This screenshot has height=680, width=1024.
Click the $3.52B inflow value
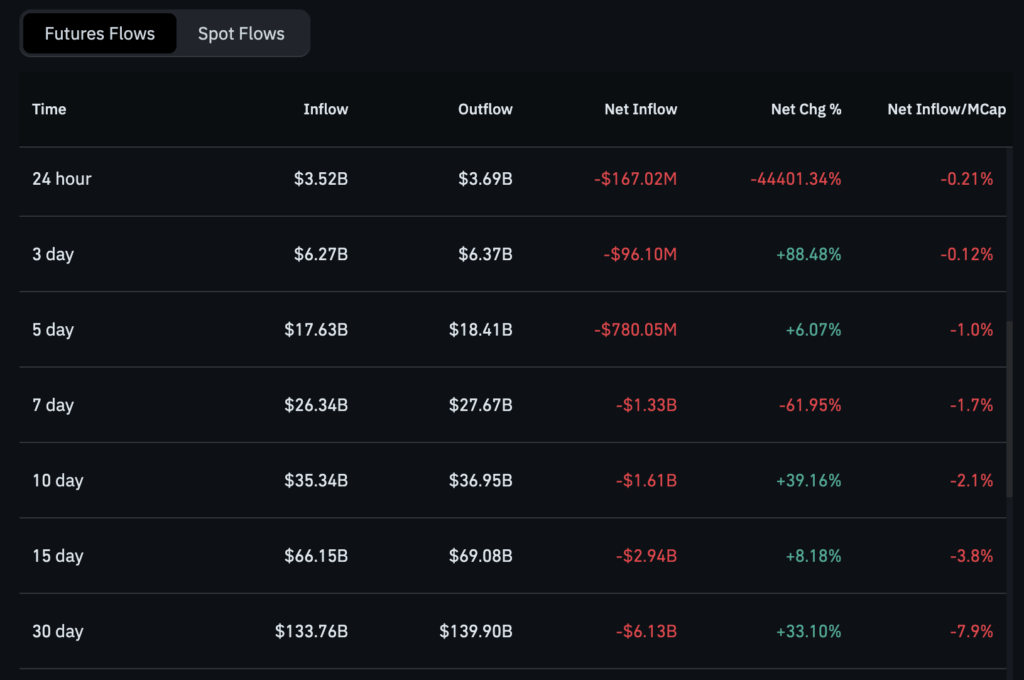point(321,179)
